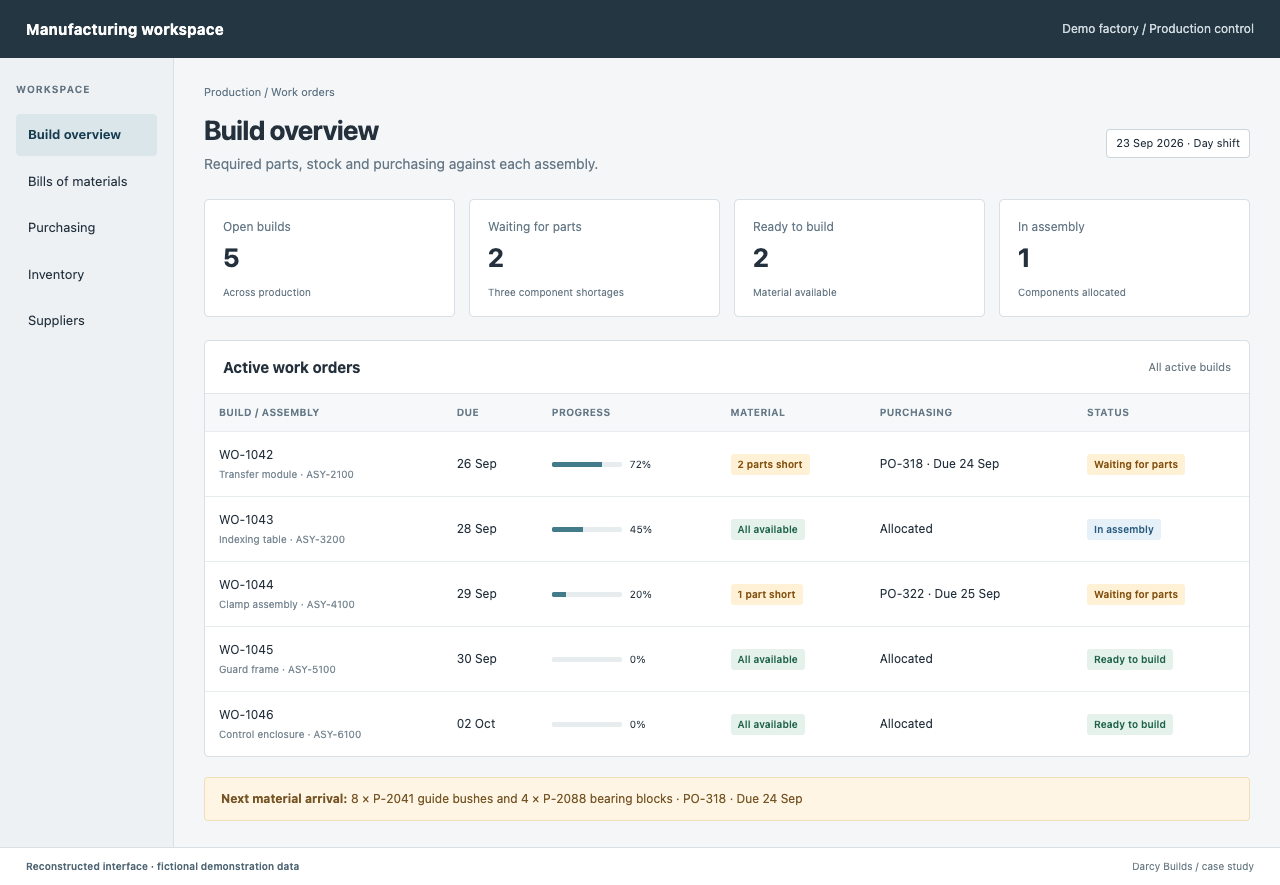Open the Ready to build summary card
The width and height of the screenshot is (1280, 885).
(859, 258)
